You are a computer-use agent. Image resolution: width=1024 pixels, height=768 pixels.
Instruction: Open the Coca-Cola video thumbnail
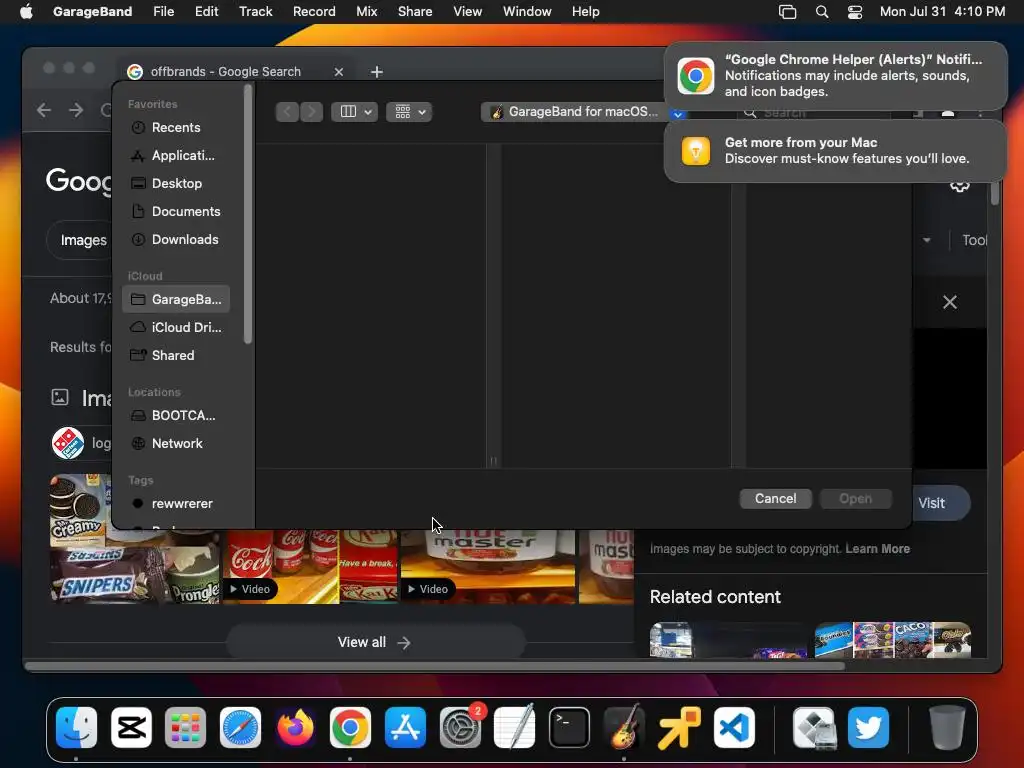tap(310, 566)
